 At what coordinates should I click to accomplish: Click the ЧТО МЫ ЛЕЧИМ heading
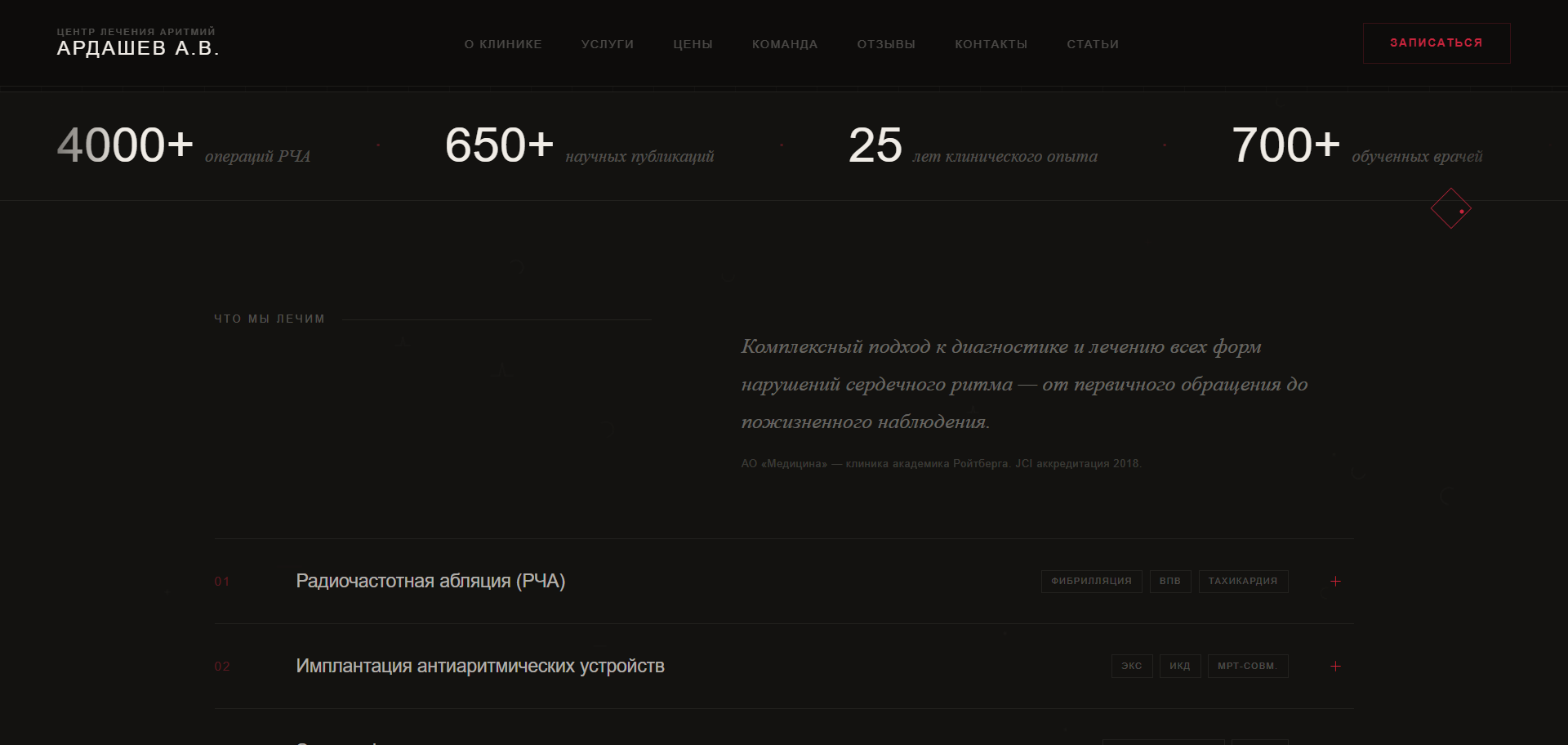pos(269,319)
